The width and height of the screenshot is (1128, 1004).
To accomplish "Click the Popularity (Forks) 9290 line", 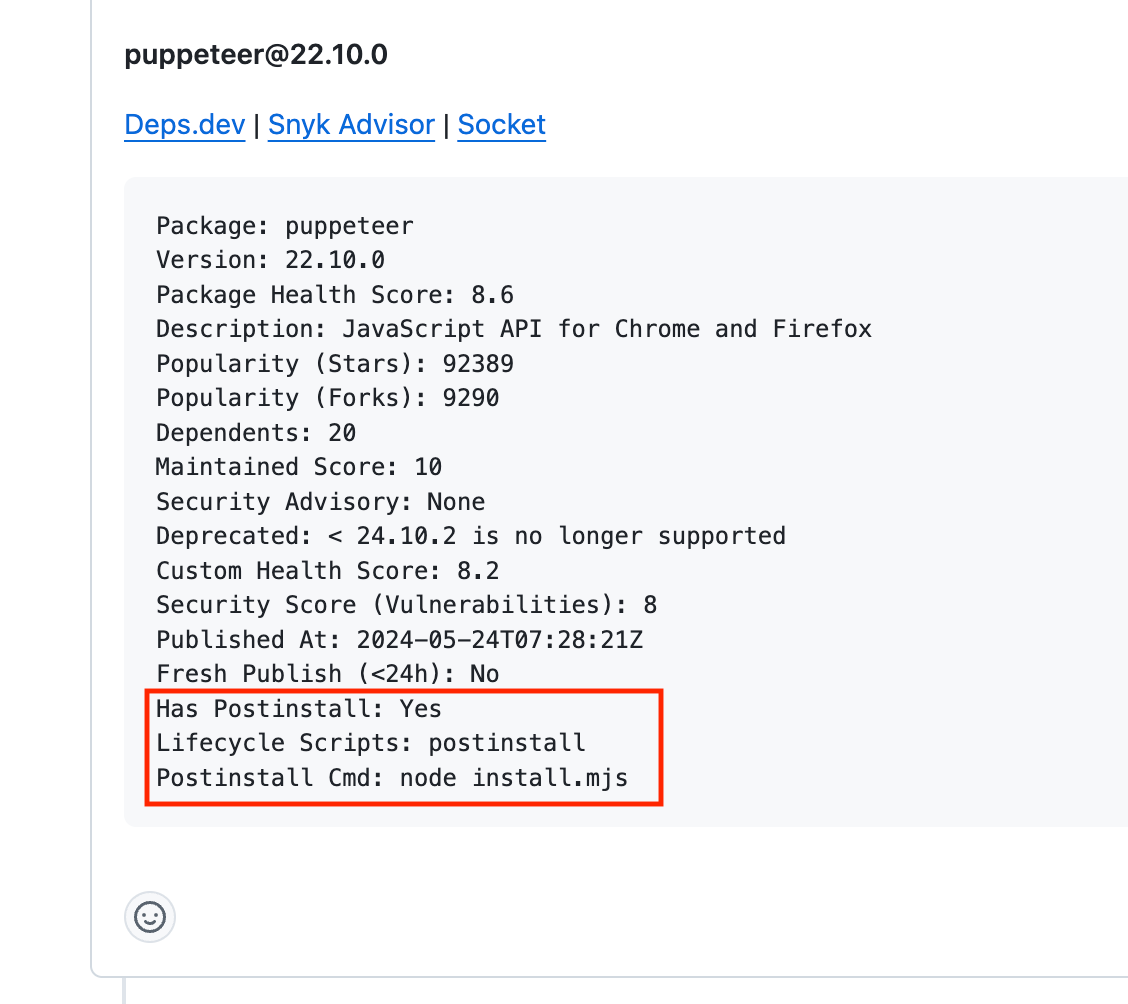I will click(x=327, y=398).
